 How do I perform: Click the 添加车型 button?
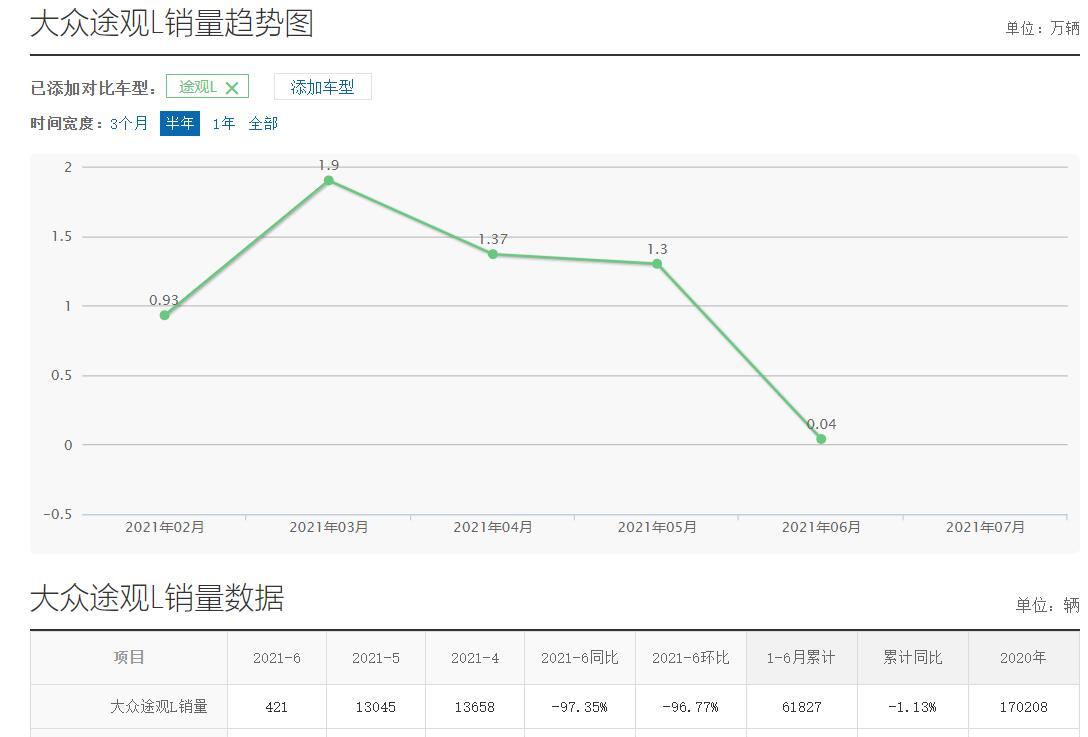pyautogui.click(x=323, y=87)
